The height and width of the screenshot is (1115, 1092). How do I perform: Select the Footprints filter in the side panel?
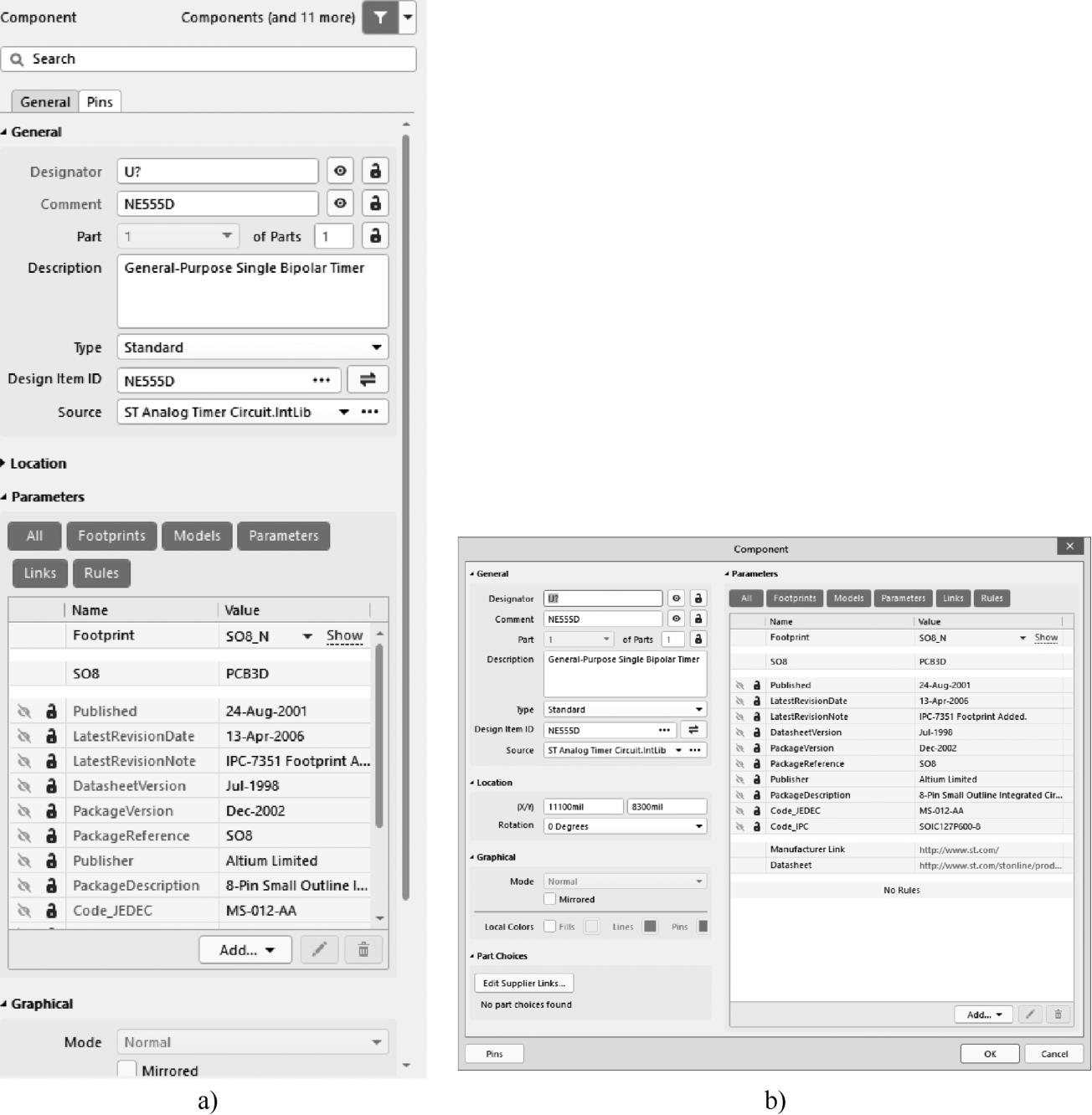(x=111, y=536)
